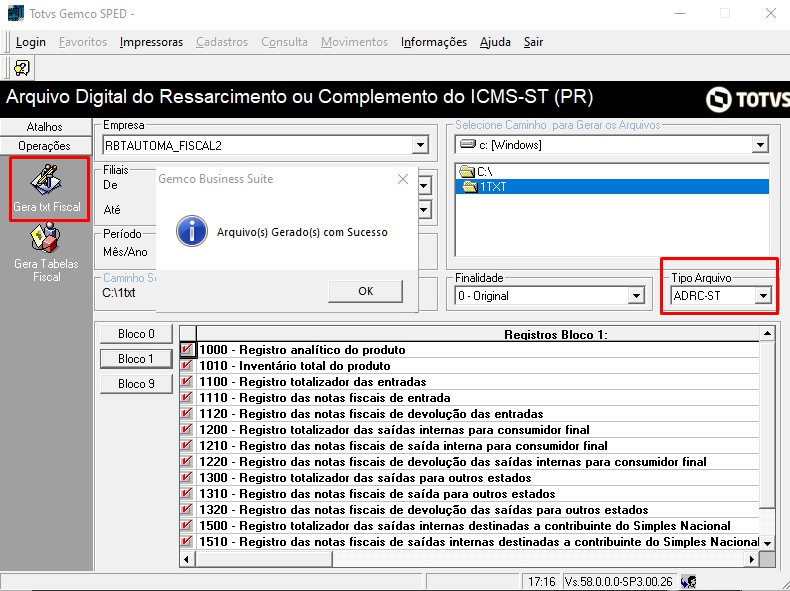Toggle checkbox for register 1210

(186, 445)
